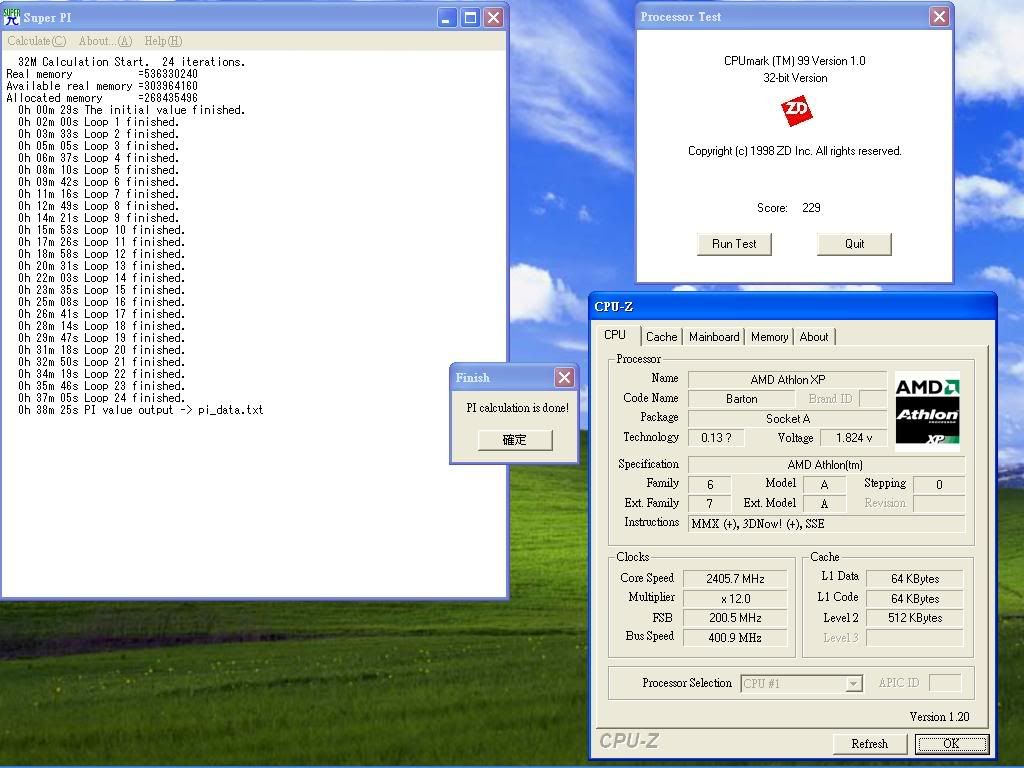Close the Processor Test window
This screenshot has height=768, width=1024.
coord(938,16)
